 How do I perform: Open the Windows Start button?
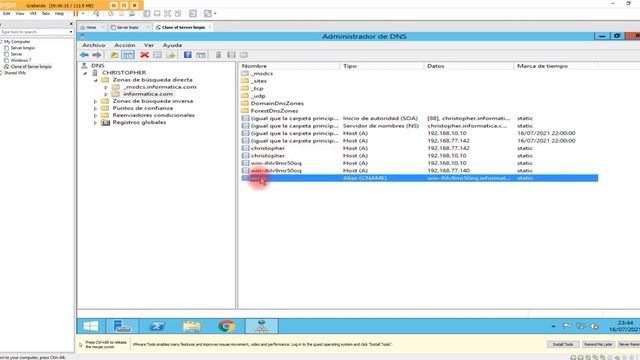91,326
